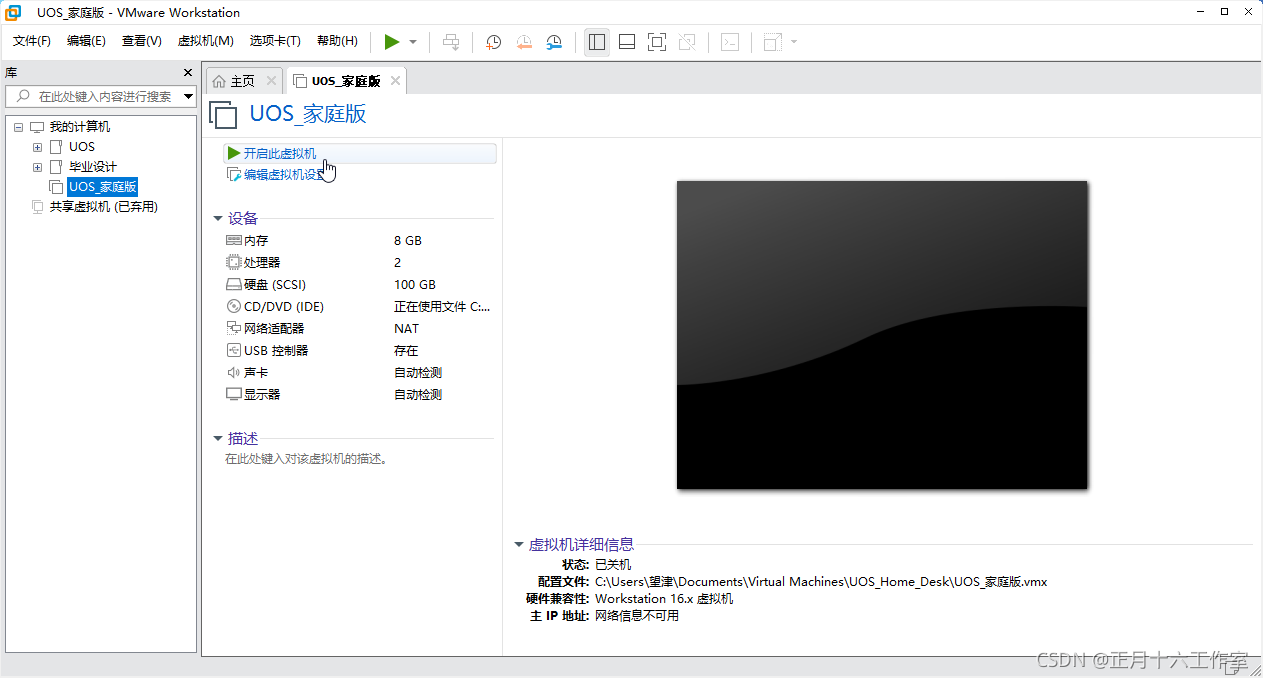Image resolution: width=1263 pixels, height=678 pixels.
Task: Collapse the 我的计算机 tree node
Action: (x=19, y=127)
